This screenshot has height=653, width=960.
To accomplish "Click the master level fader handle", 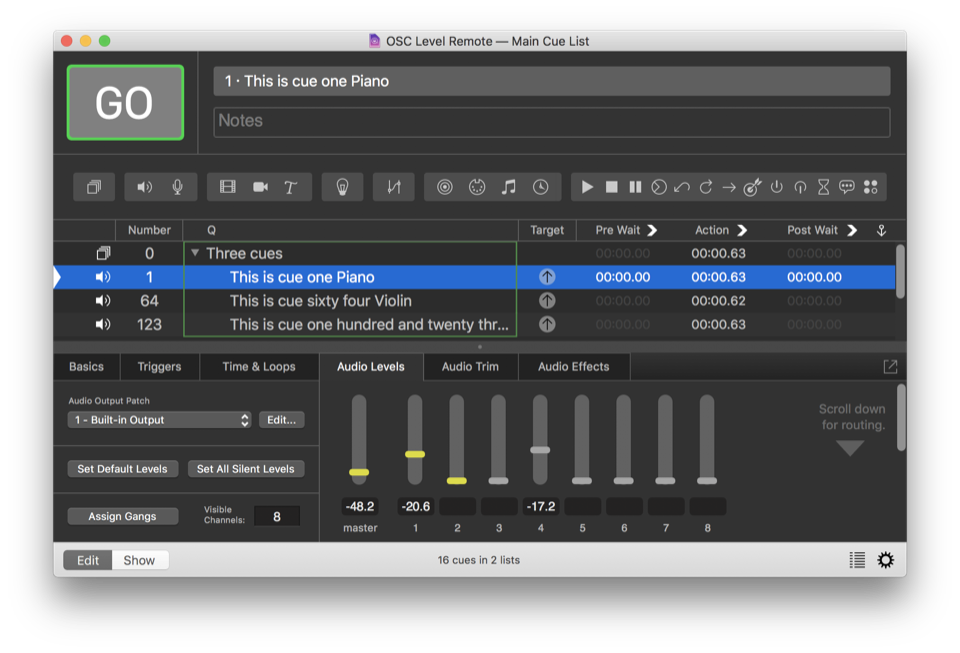I will pos(359,472).
